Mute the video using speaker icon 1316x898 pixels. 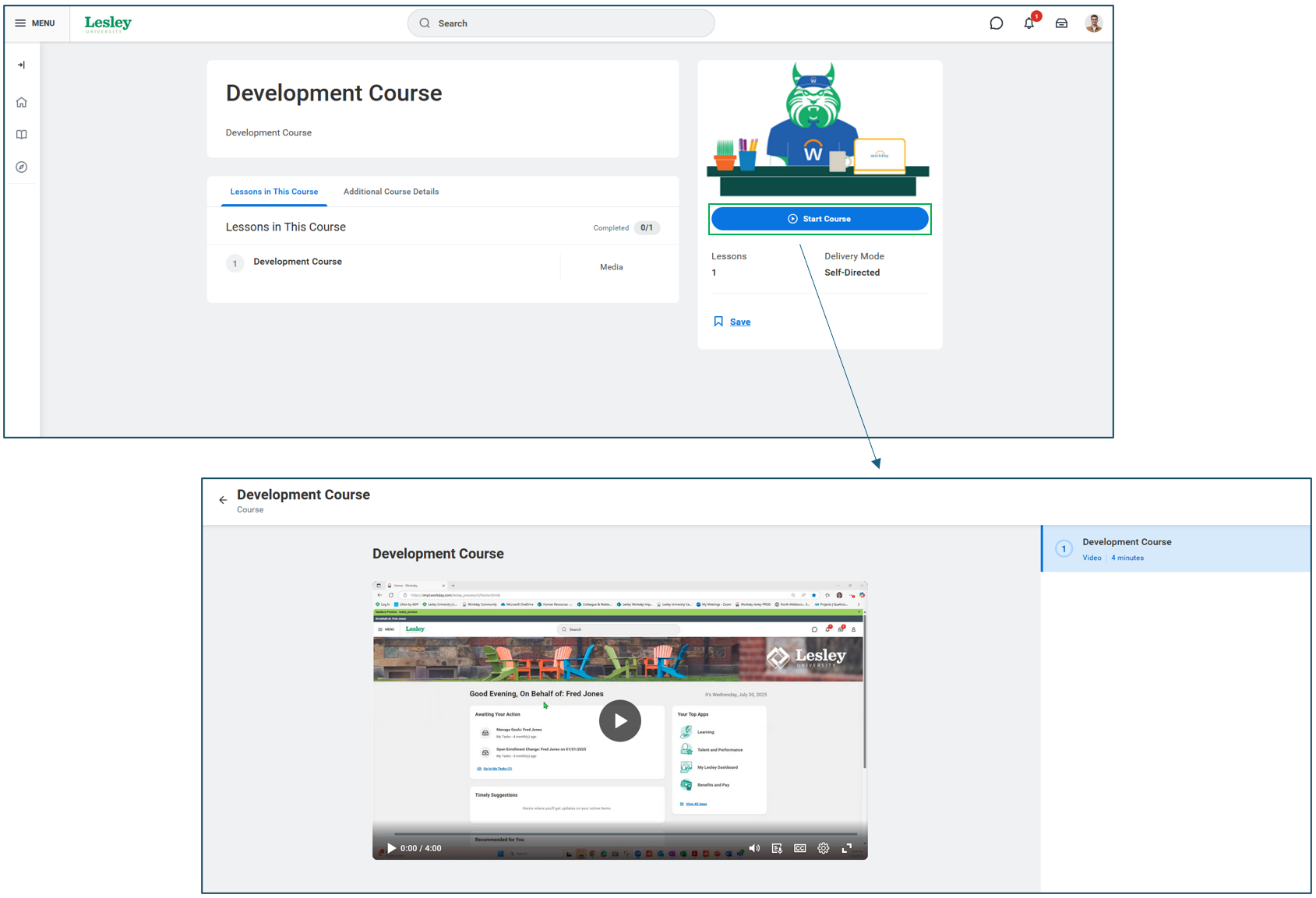[x=754, y=848]
